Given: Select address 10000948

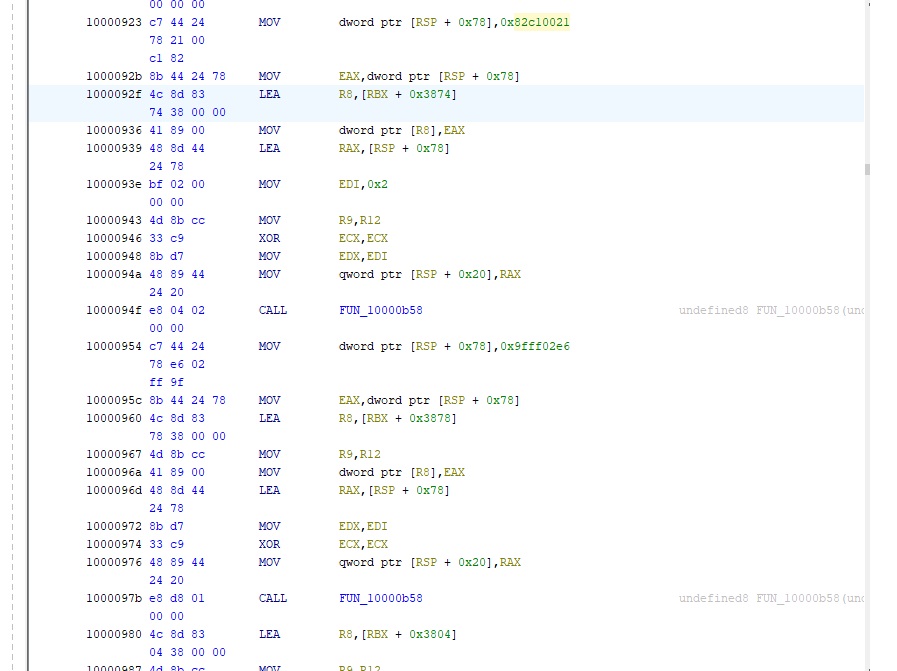Looking at the screenshot, I should tap(113, 256).
